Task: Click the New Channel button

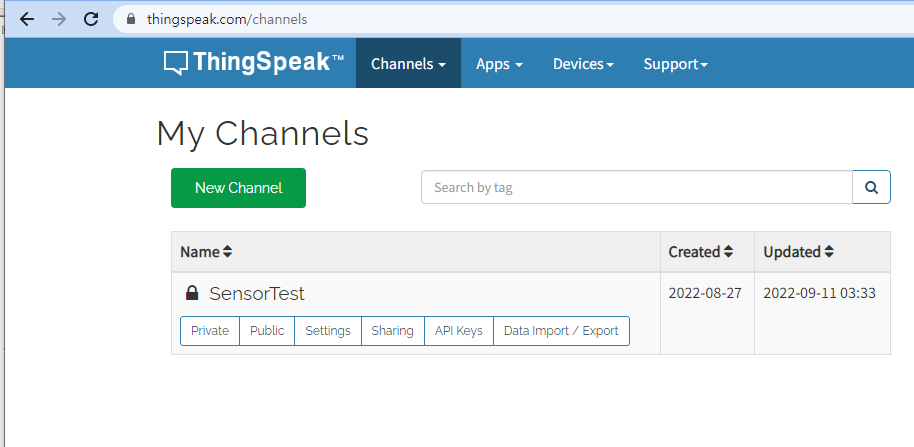Action: [238, 188]
